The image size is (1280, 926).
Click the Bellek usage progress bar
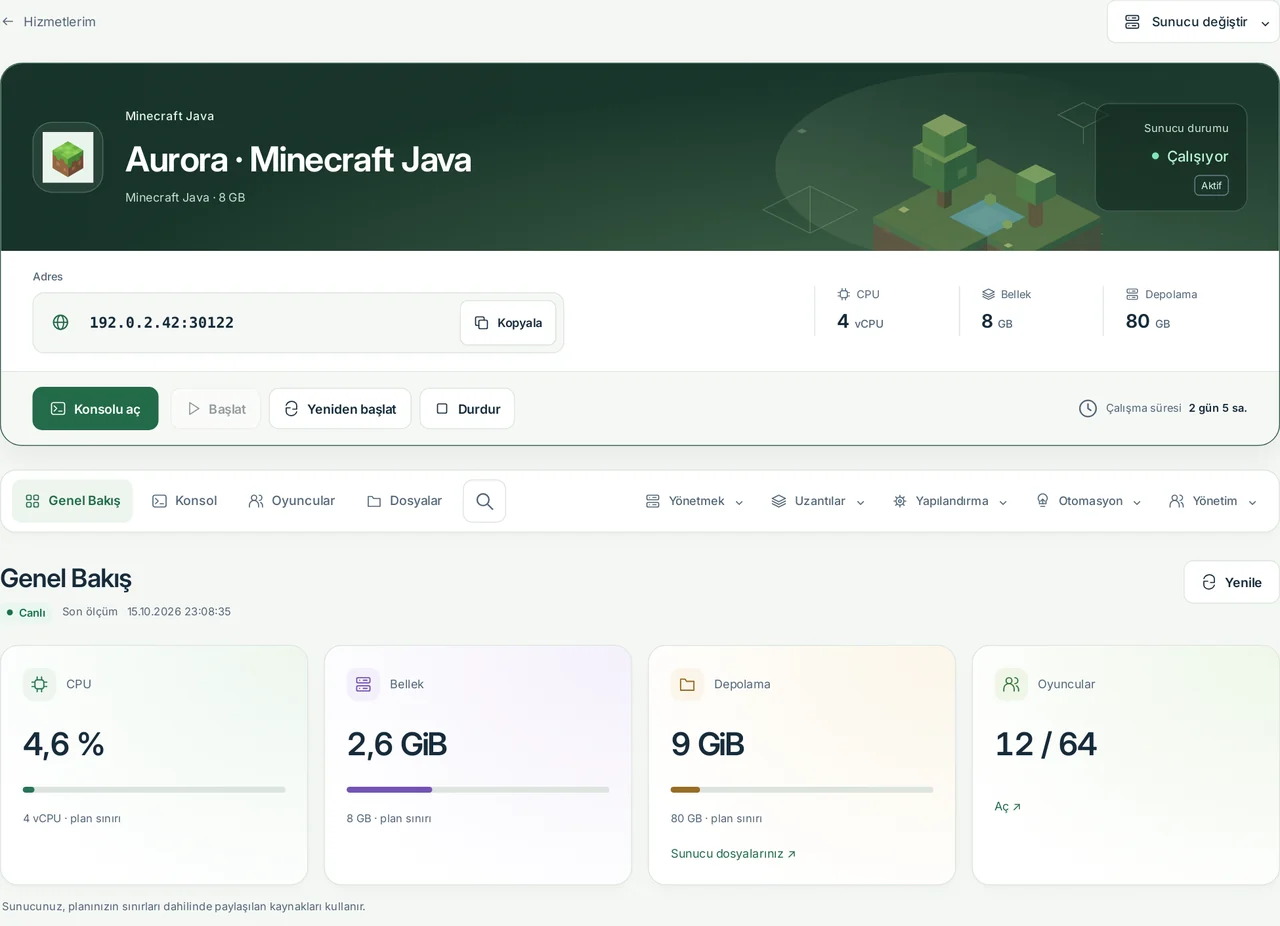pyautogui.click(x=478, y=790)
